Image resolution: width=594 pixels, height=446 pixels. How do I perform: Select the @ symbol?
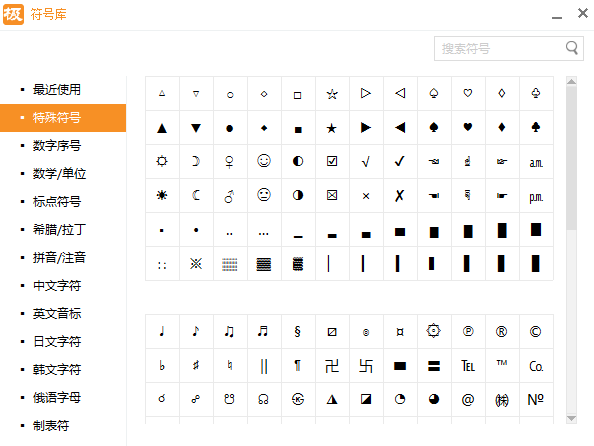click(468, 399)
